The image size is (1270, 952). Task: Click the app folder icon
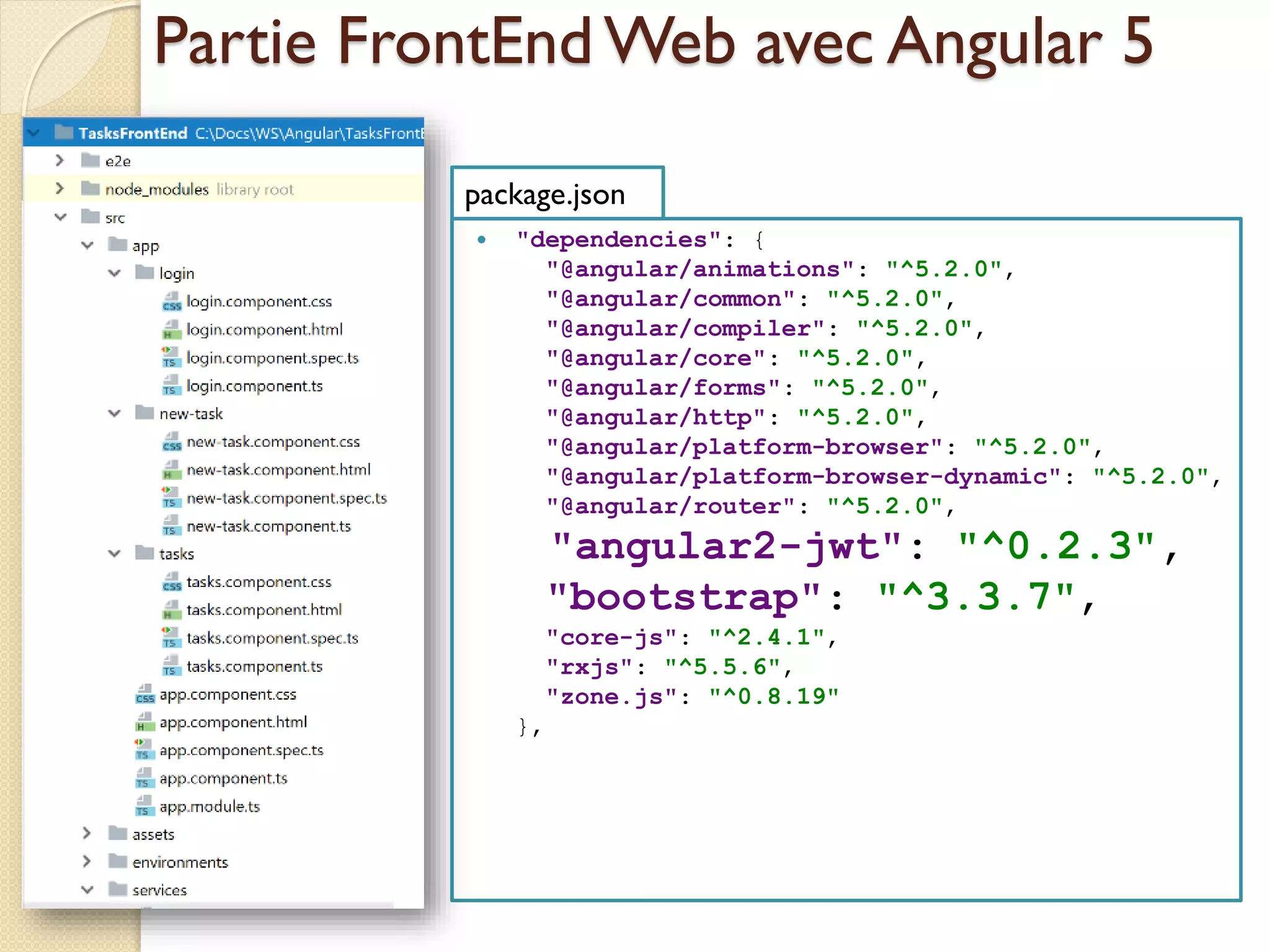(118, 245)
